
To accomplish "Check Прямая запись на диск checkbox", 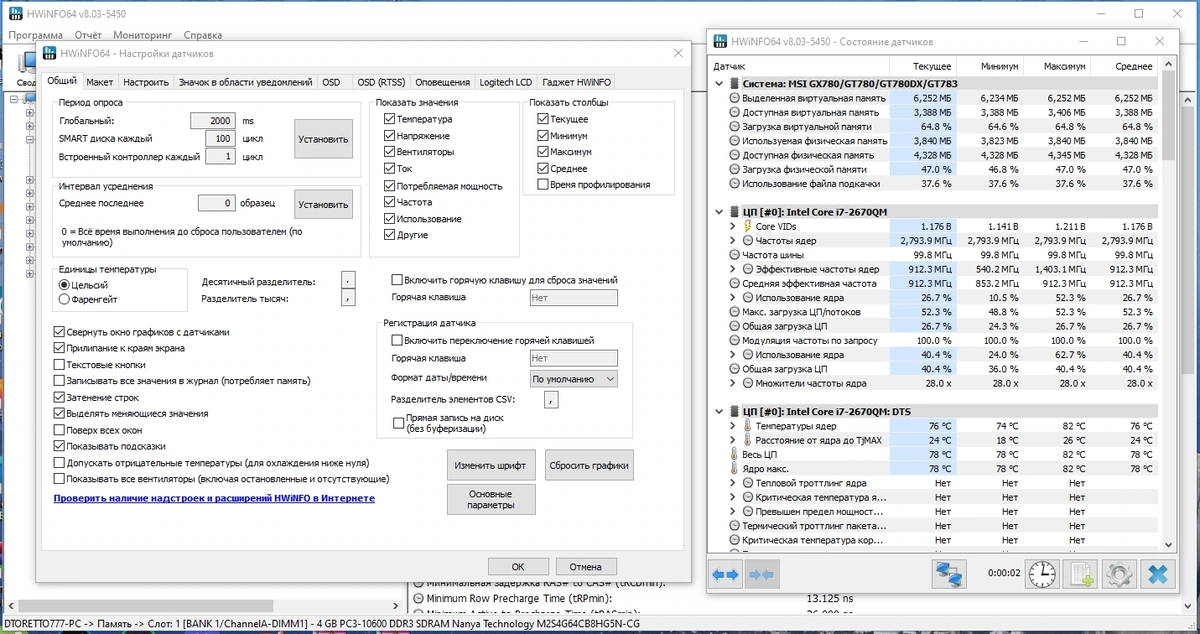I will 398,424.
